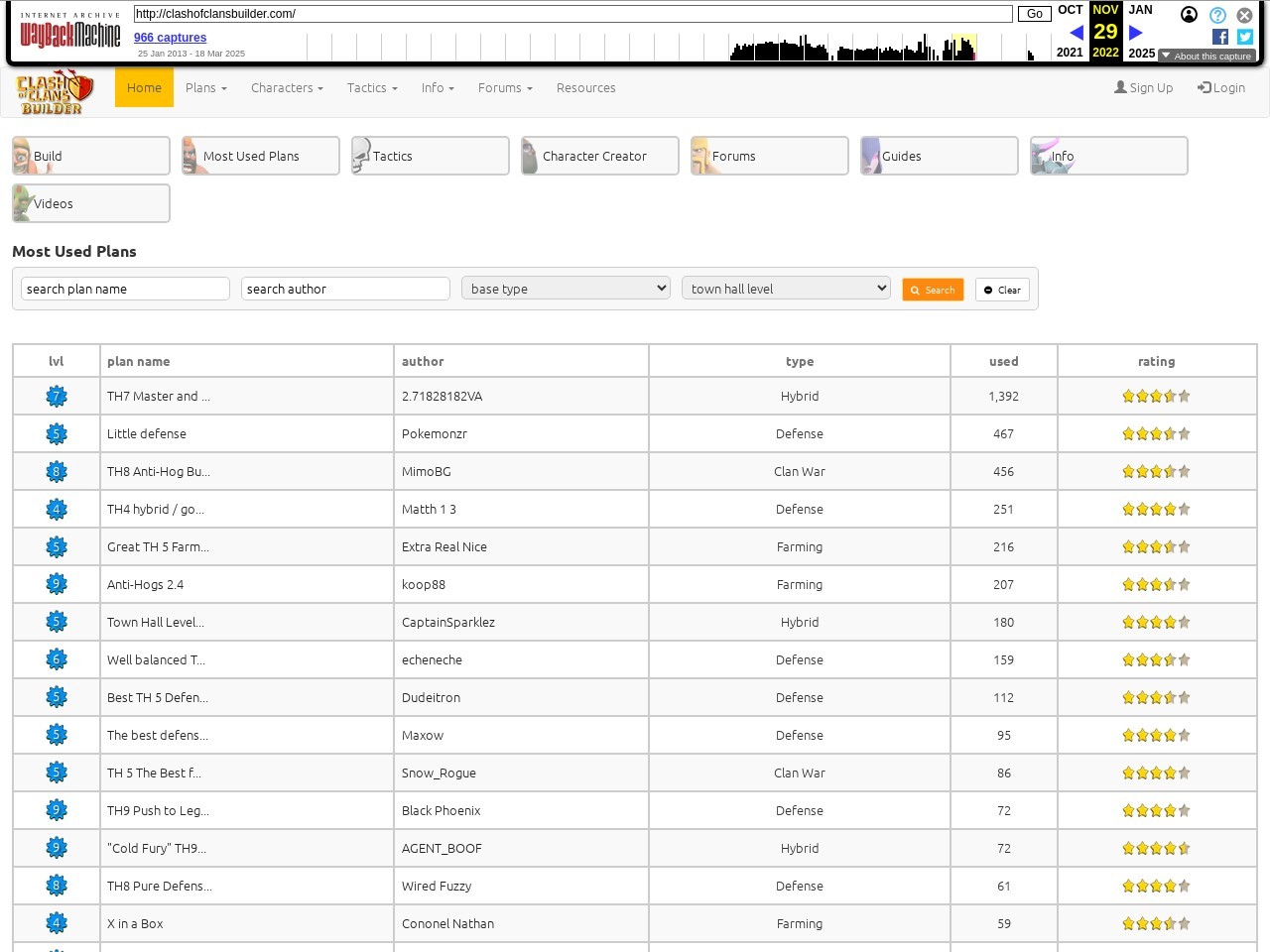Click the Wayback Go button
The image size is (1270, 952).
click(1035, 14)
